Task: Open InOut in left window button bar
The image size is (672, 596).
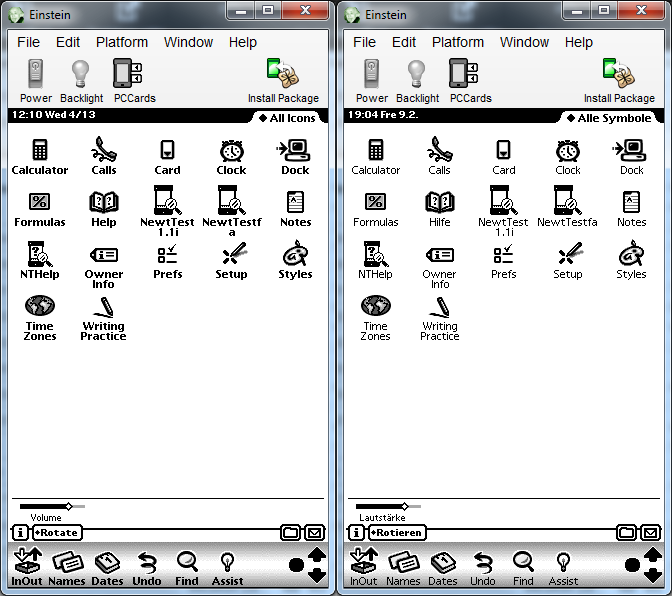Action: 27,566
